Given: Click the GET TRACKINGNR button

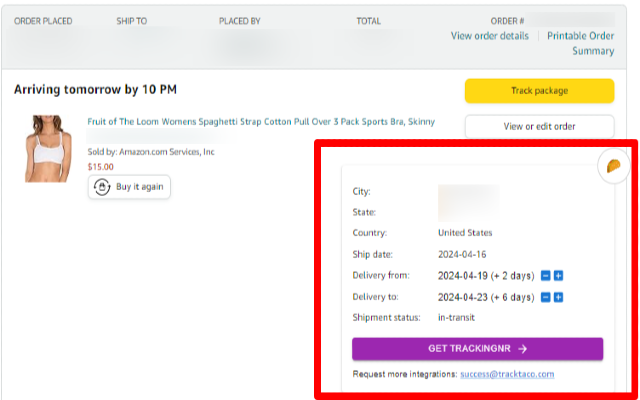Looking at the screenshot, I should tap(478, 349).
